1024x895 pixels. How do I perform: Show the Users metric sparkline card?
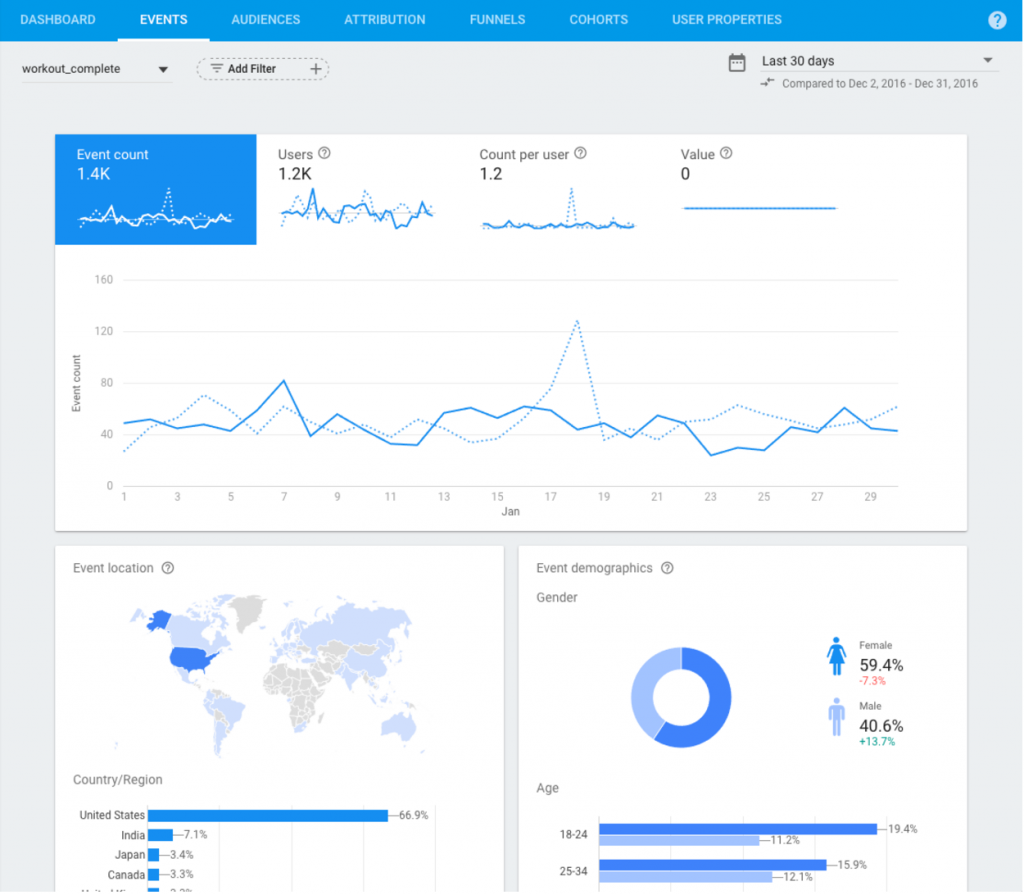pyautogui.click(x=356, y=189)
